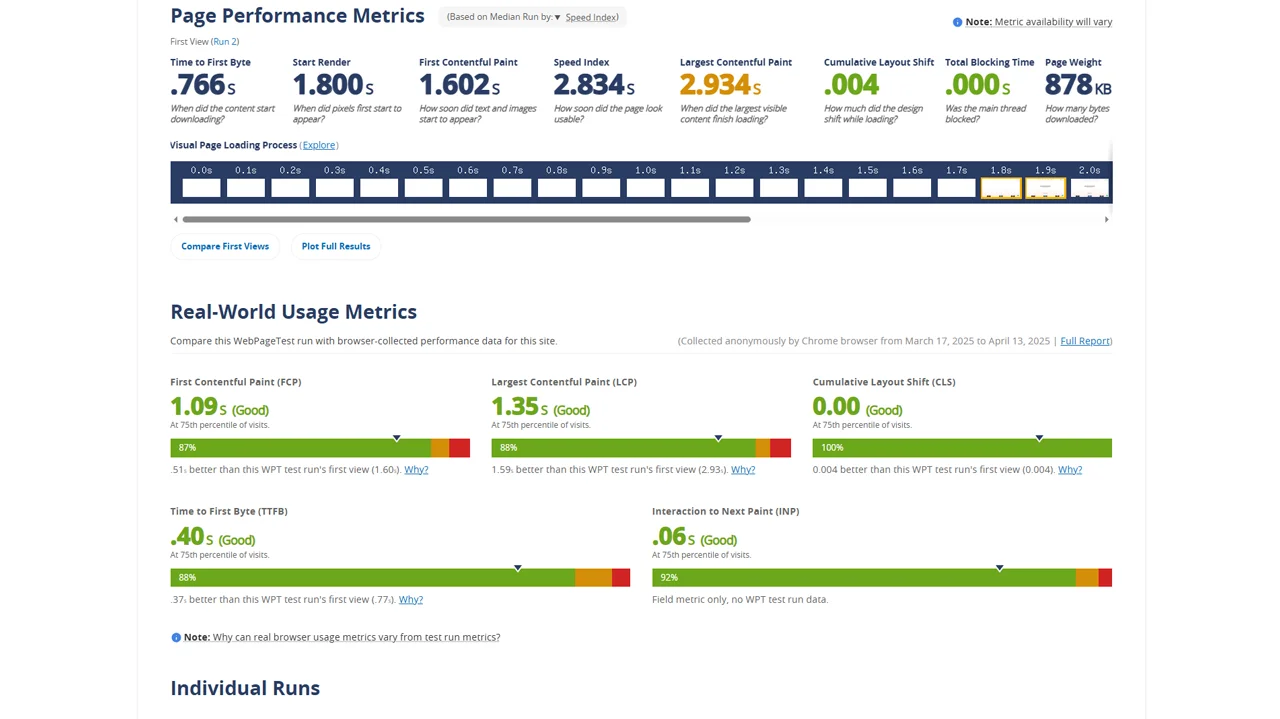Image resolution: width=1280 pixels, height=719 pixels.
Task: Click the info icon beside Metric availability note
Action: pyautogui.click(x=957, y=22)
